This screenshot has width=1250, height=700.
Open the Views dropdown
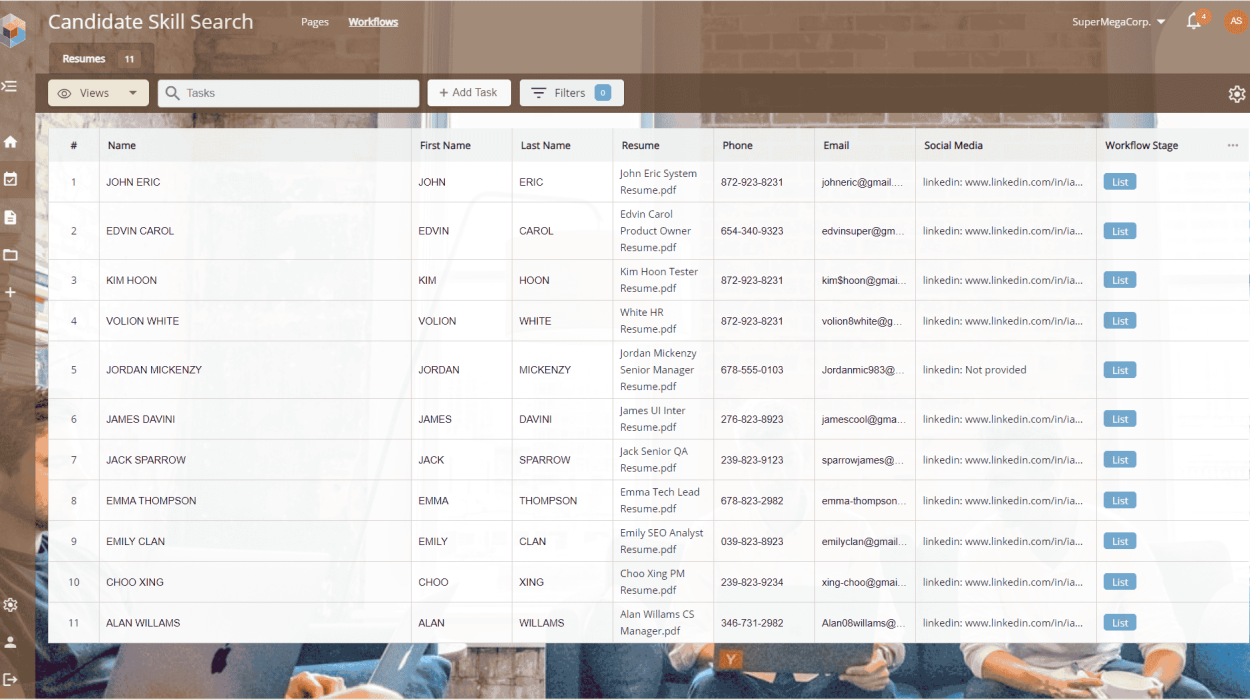coord(97,92)
